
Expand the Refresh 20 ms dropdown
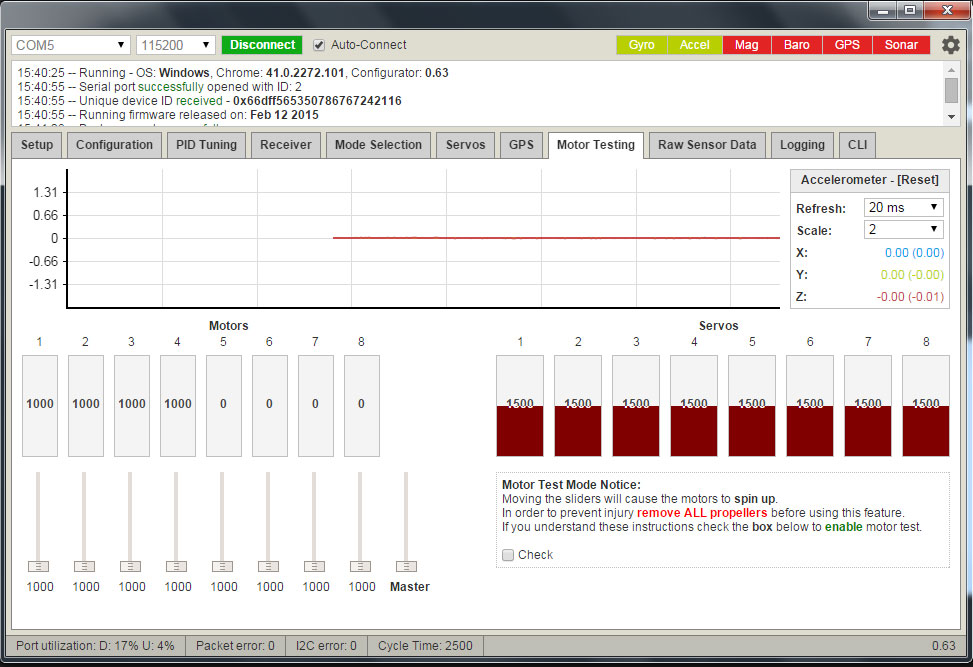click(904, 207)
